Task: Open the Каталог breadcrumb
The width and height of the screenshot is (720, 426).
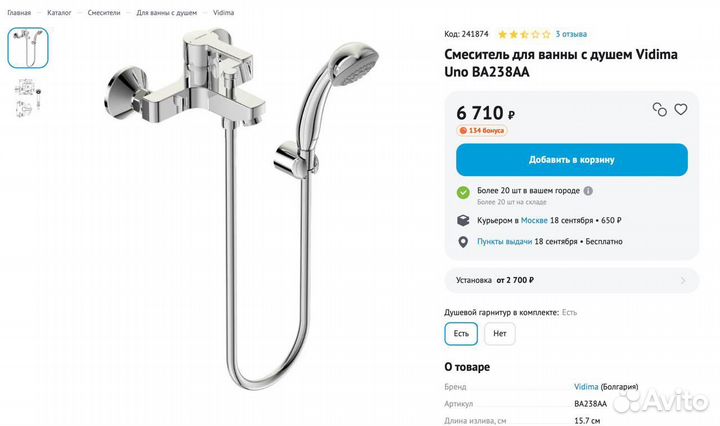Action: click(59, 13)
